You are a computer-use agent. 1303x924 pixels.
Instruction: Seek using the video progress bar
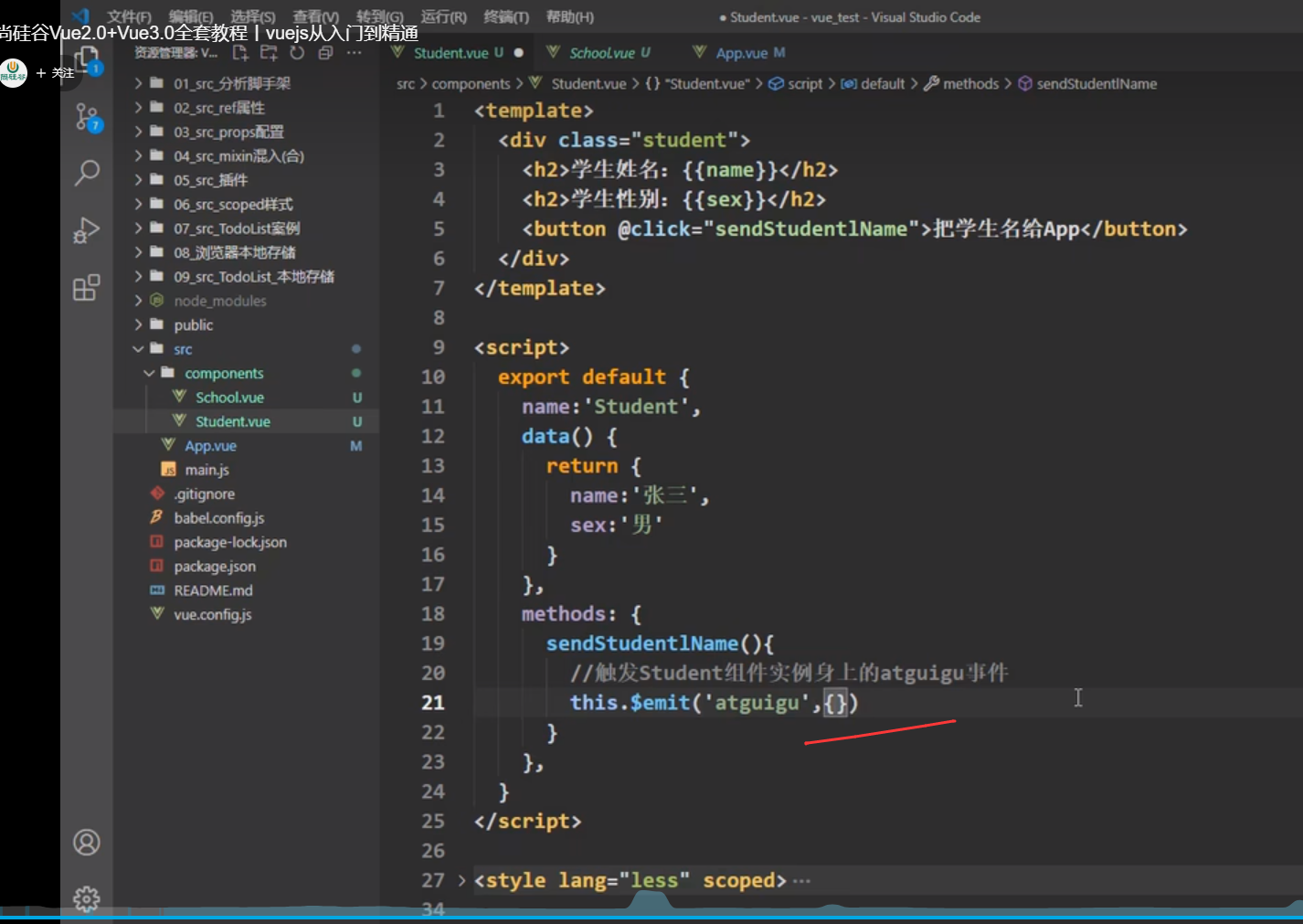651,917
